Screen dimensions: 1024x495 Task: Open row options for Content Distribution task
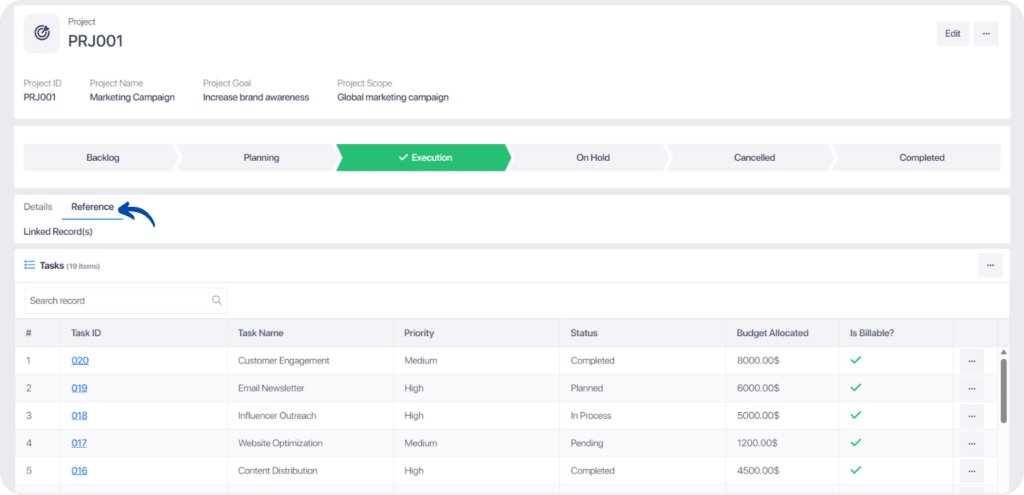point(972,471)
